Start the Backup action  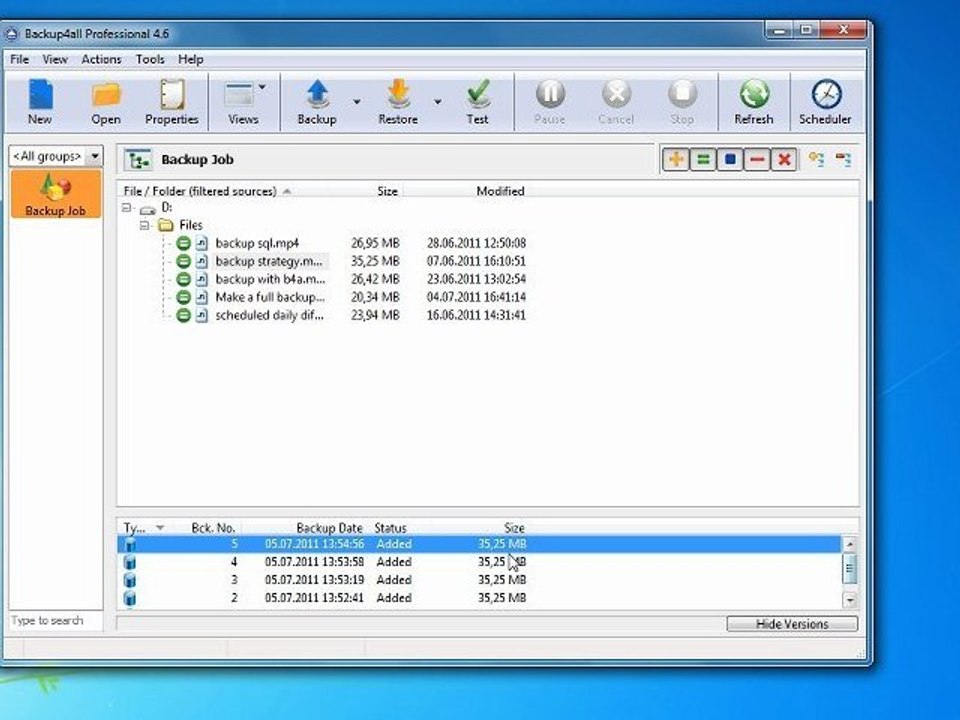tap(317, 102)
